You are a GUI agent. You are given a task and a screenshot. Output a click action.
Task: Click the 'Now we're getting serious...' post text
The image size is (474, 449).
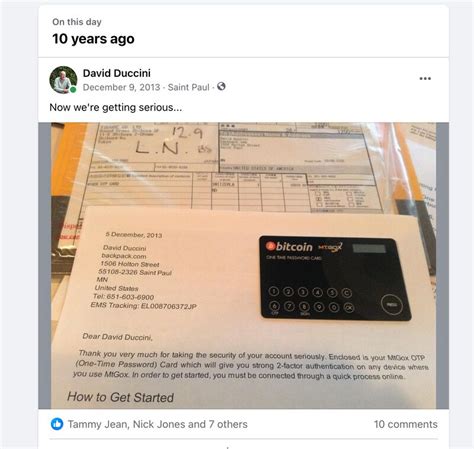(116, 107)
